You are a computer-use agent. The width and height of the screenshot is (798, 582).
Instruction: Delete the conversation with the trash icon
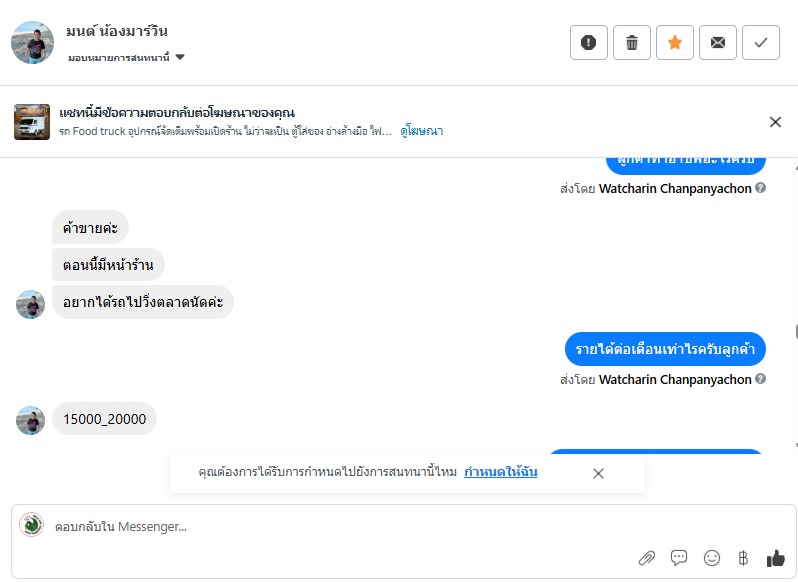632,43
